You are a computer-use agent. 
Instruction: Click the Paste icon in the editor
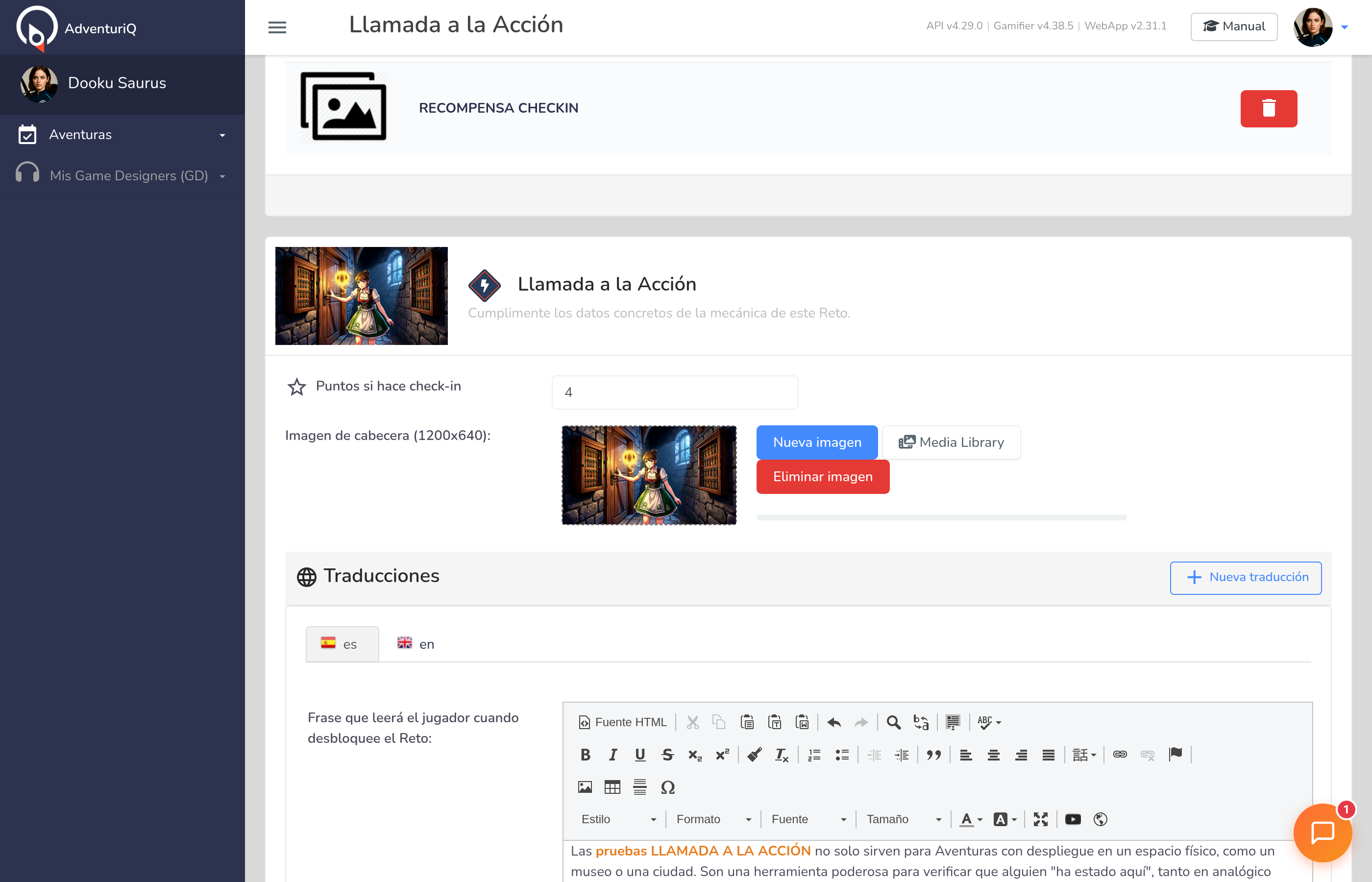point(747,722)
